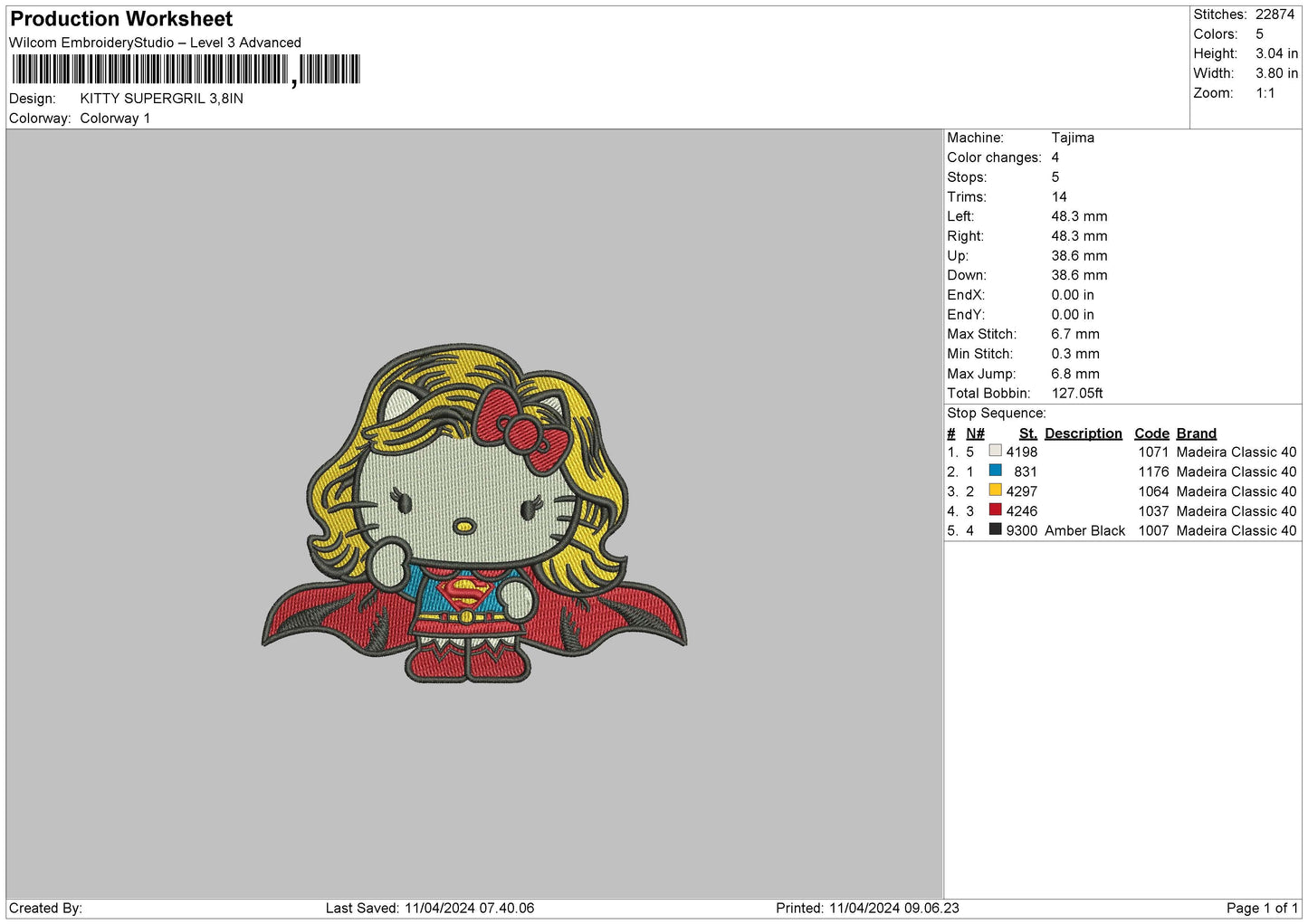
Task: Click the Last Saved timestamp
Action: (x=430, y=909)
